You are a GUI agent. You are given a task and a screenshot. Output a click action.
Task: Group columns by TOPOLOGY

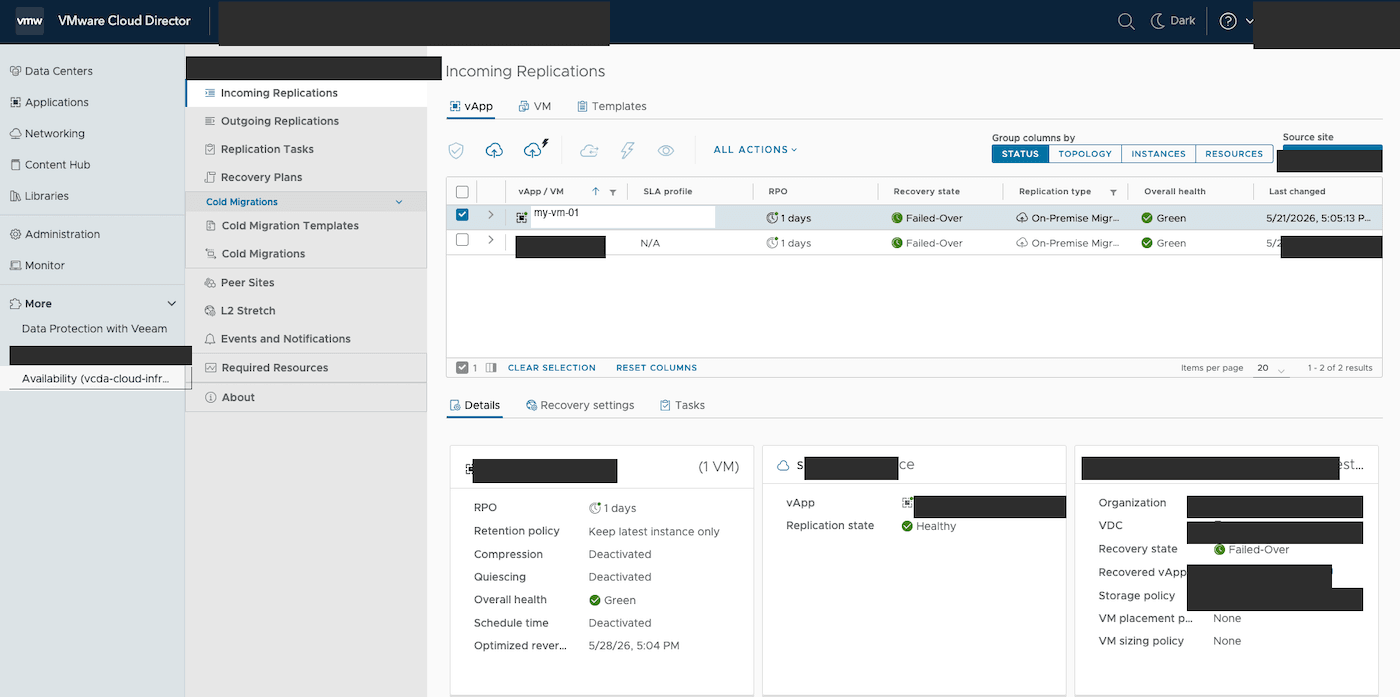1085,154
